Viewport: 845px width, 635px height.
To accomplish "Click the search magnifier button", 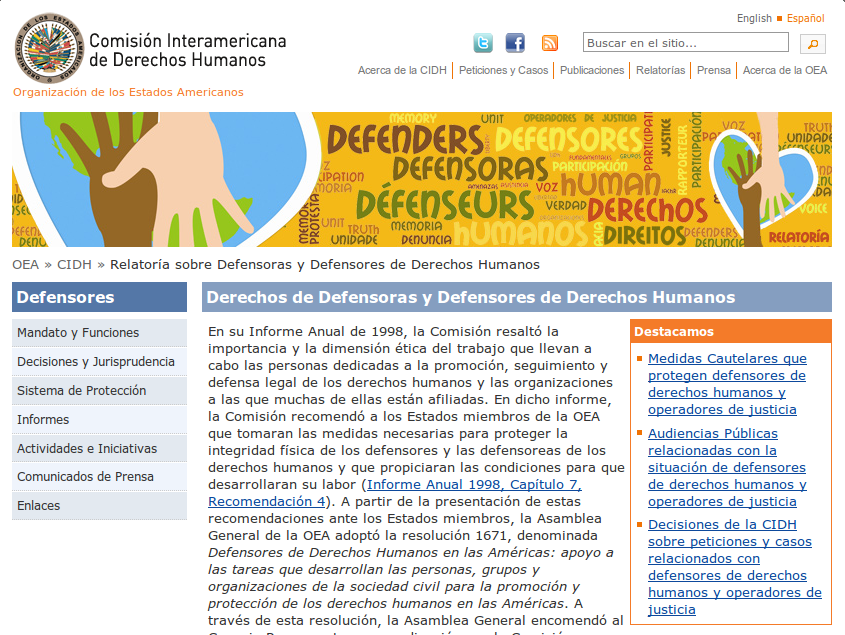I will 813,44.
